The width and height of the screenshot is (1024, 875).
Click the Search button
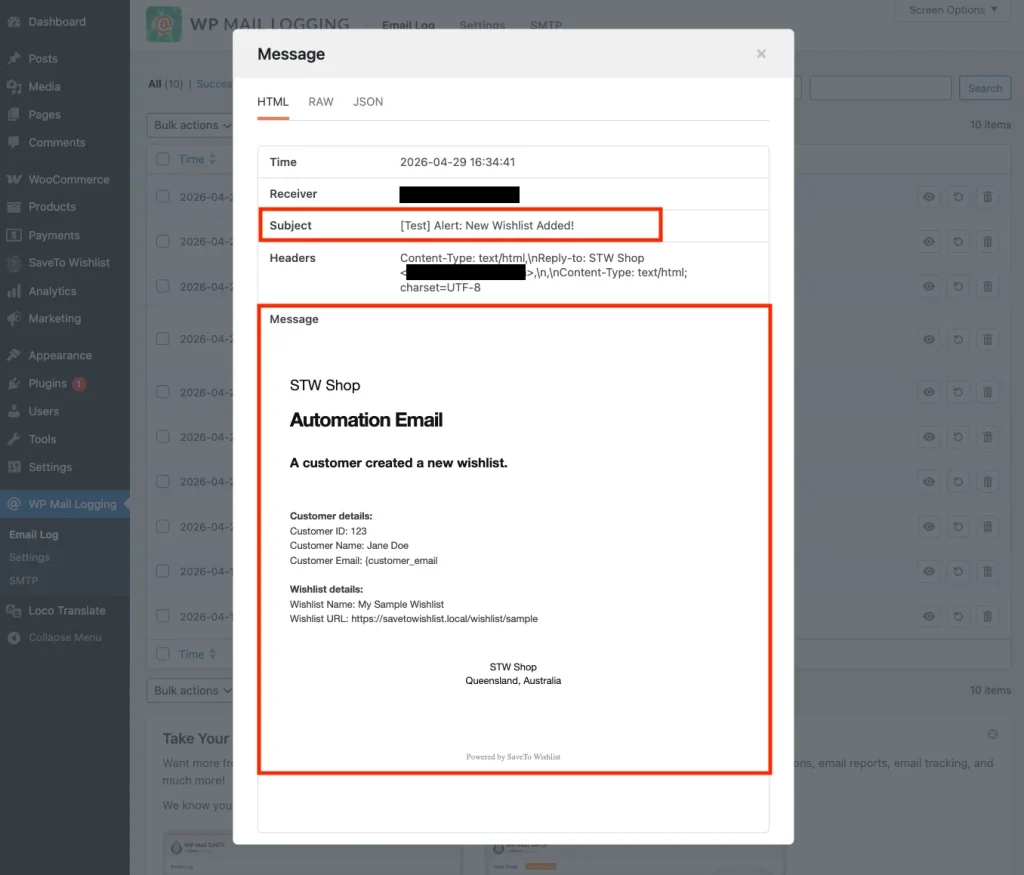click(x=985, y=88)
